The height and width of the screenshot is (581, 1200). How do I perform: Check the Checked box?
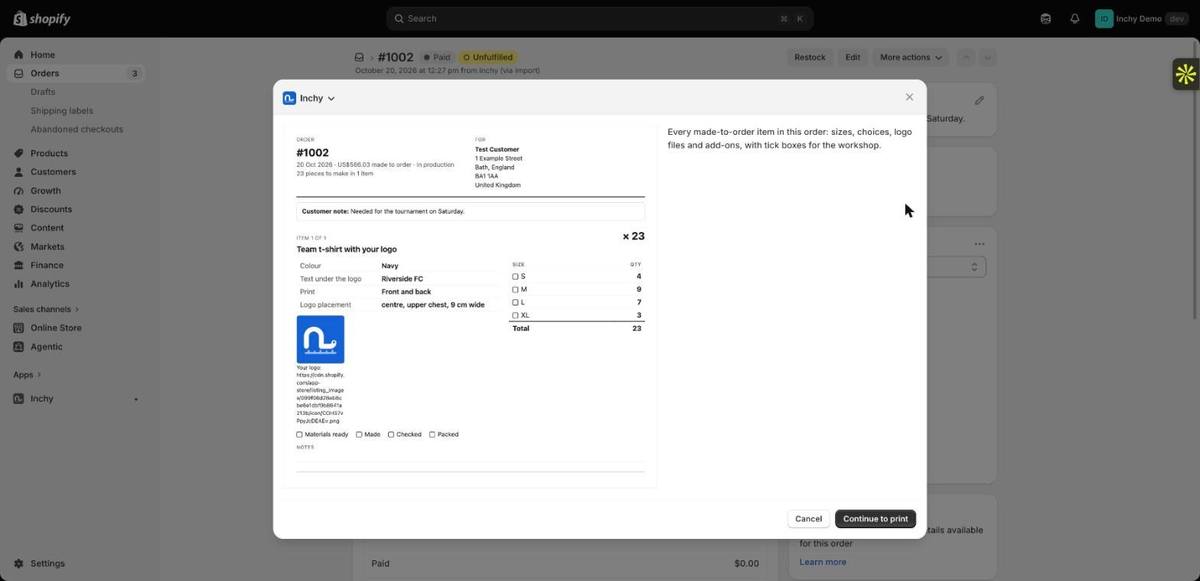tap(391, 434)
